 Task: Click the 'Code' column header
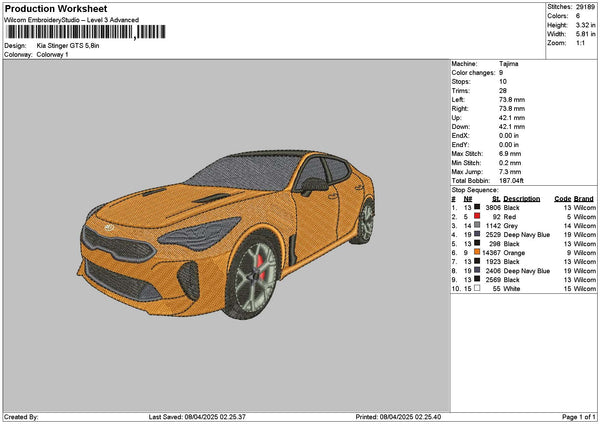coord(562,199)
